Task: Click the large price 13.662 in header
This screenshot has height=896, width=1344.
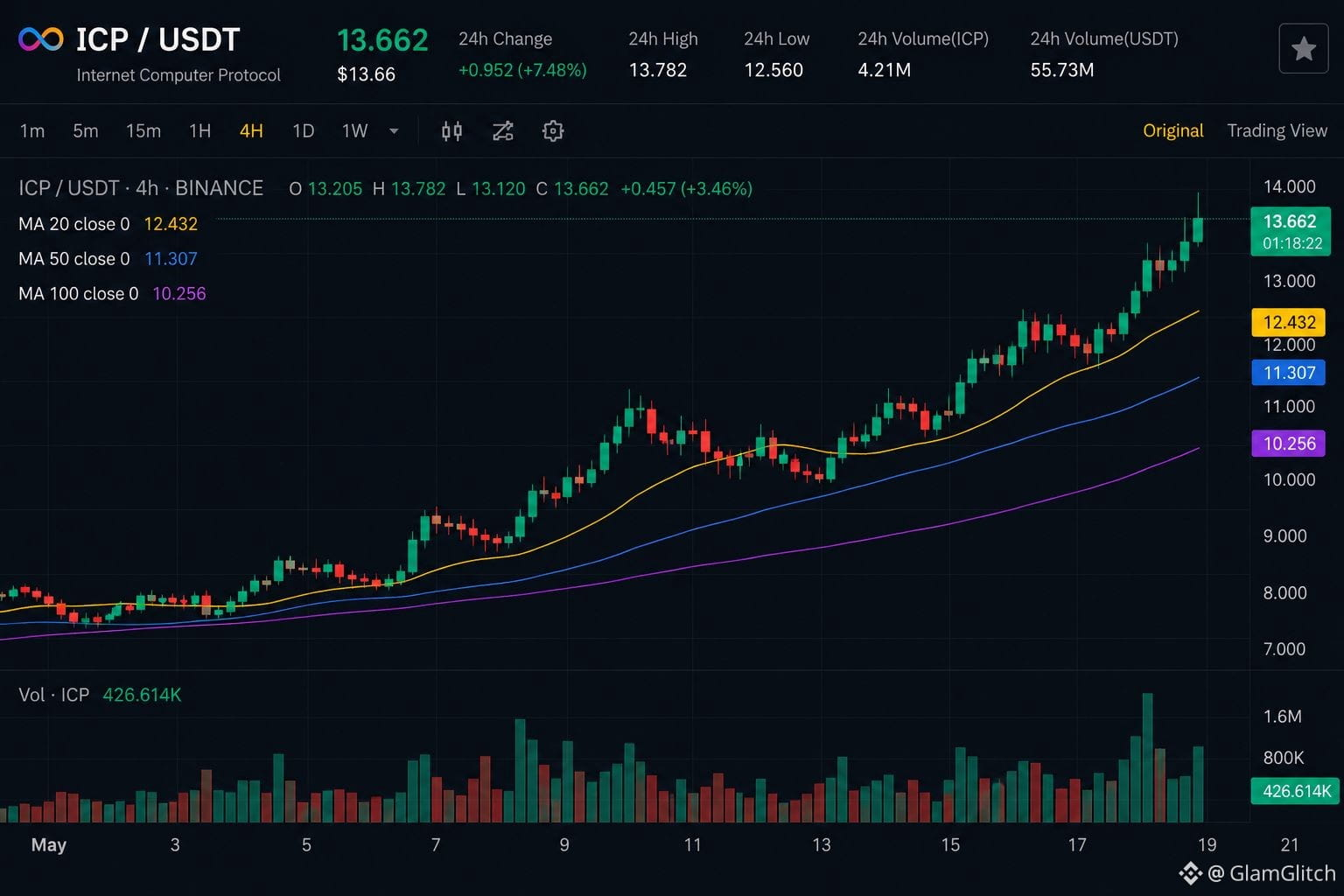Action: coord(382,40)
